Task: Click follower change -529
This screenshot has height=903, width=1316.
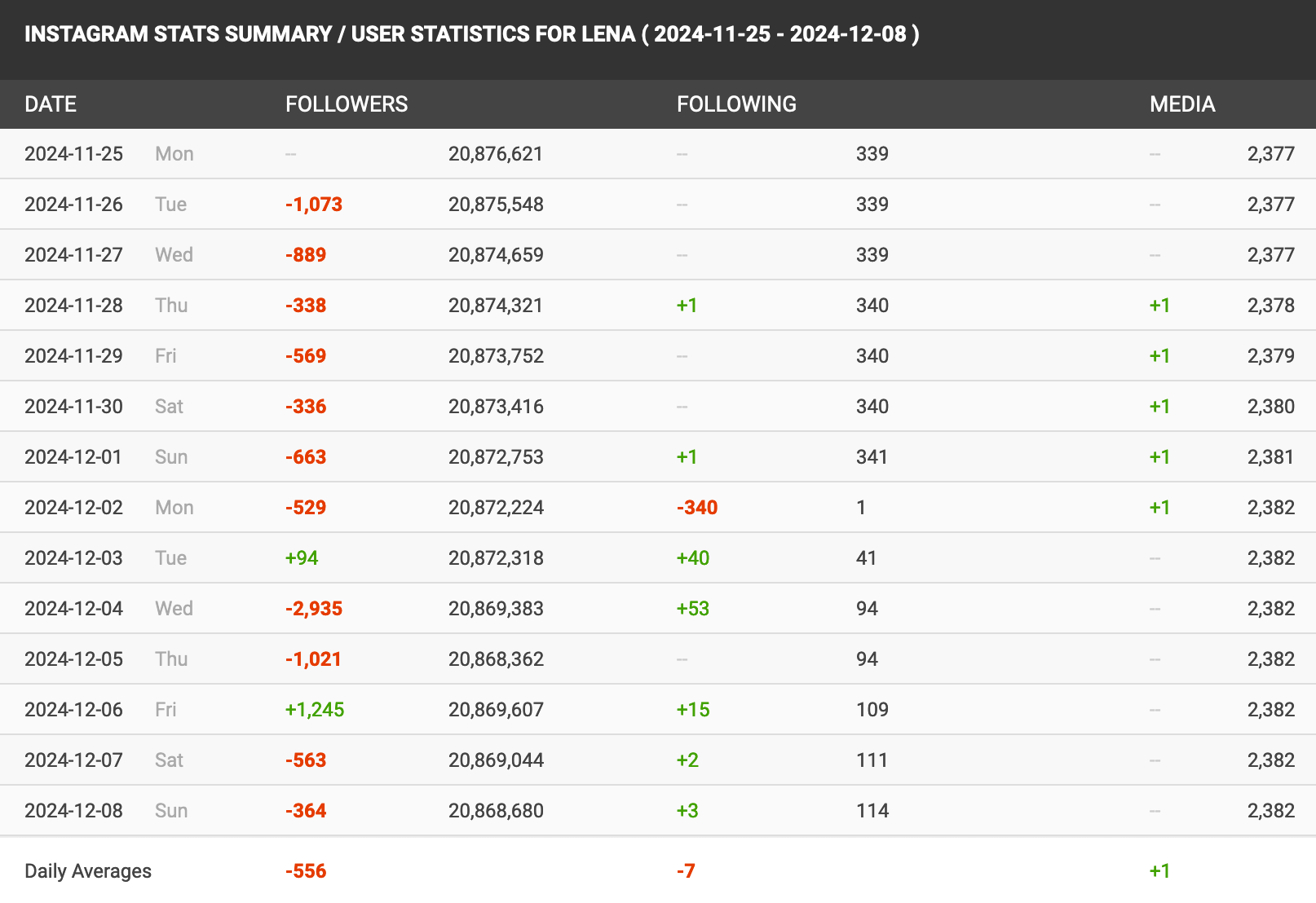Action: 306,508
